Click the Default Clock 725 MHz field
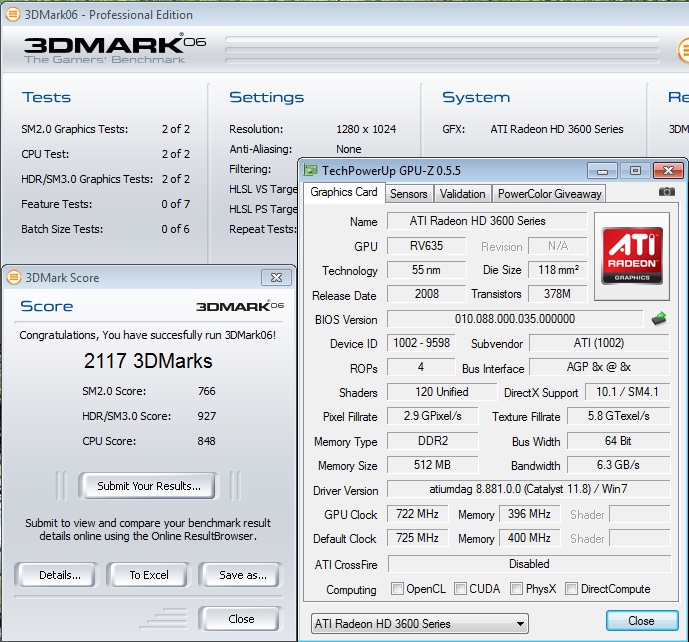Screen dimensions: 689x642 click(x=417, y=538)
